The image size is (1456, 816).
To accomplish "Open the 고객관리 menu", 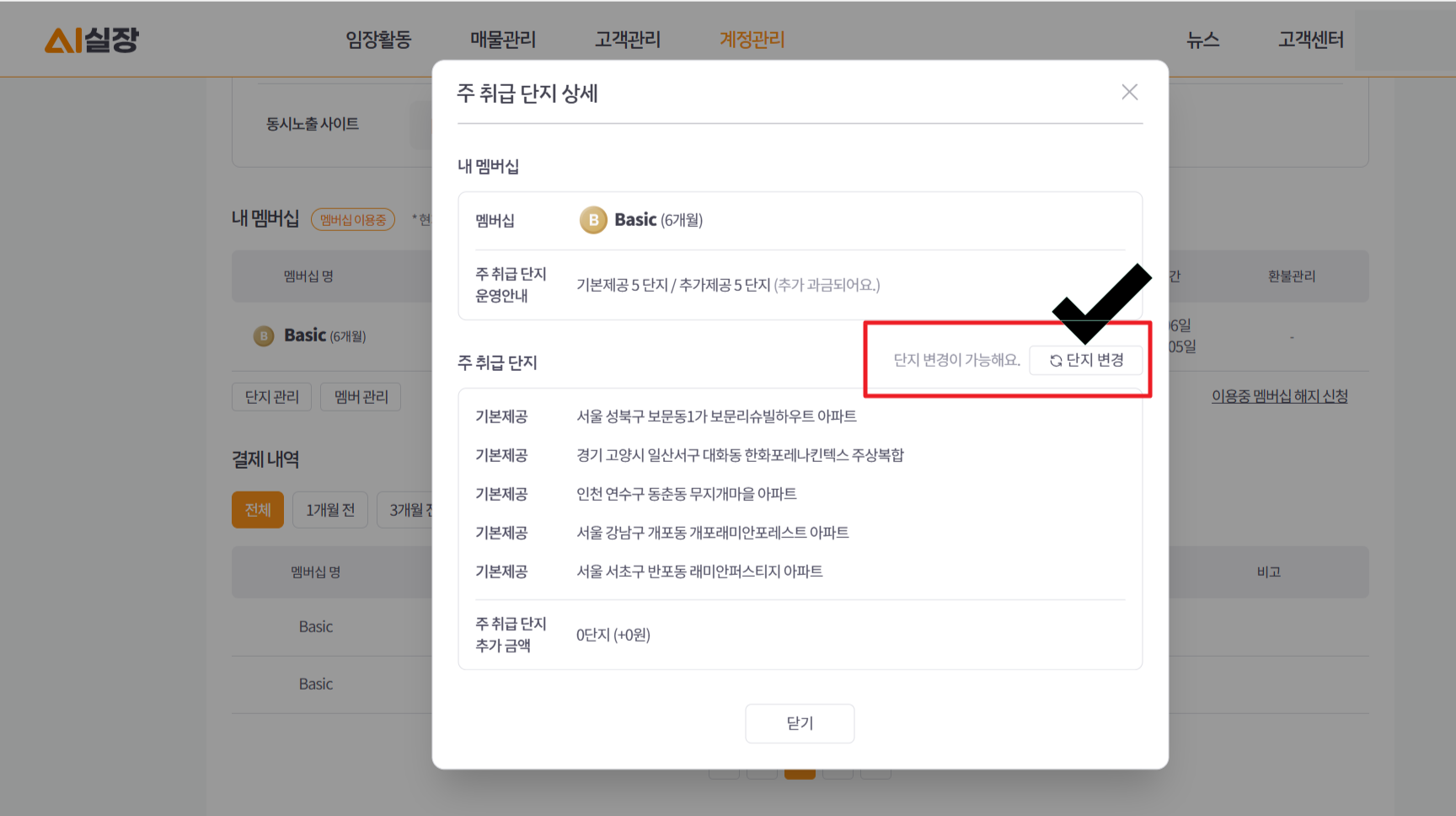I will point(628,40).
